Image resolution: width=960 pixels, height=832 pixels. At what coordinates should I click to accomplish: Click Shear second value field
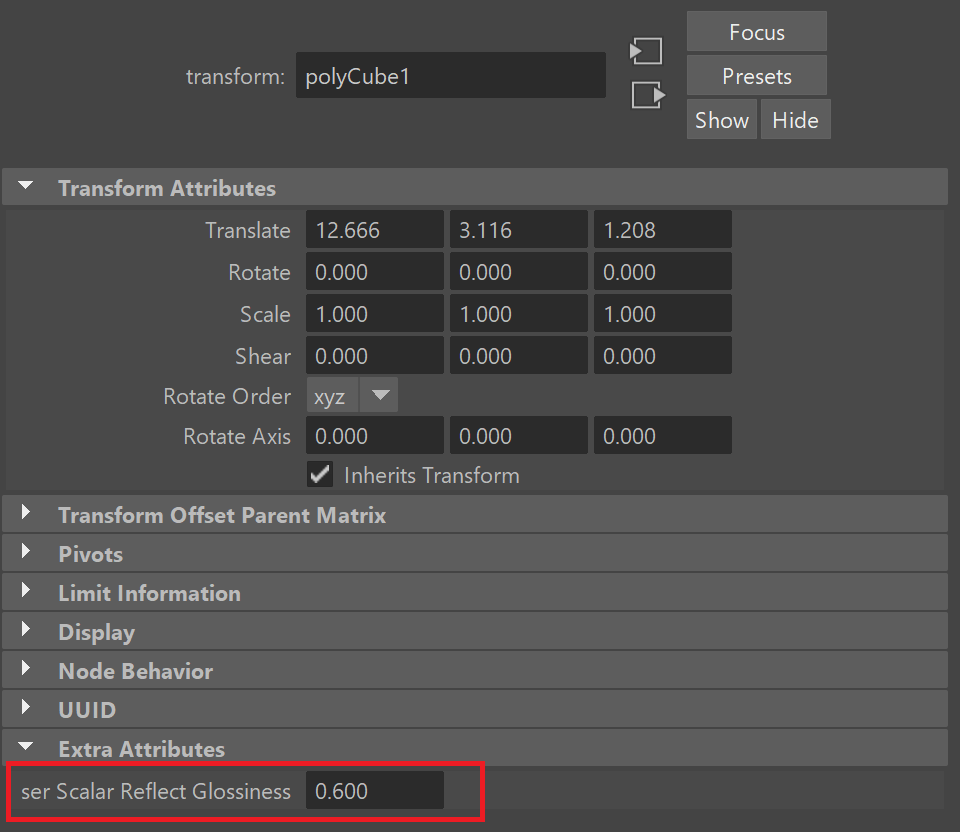tap(519, 356)
